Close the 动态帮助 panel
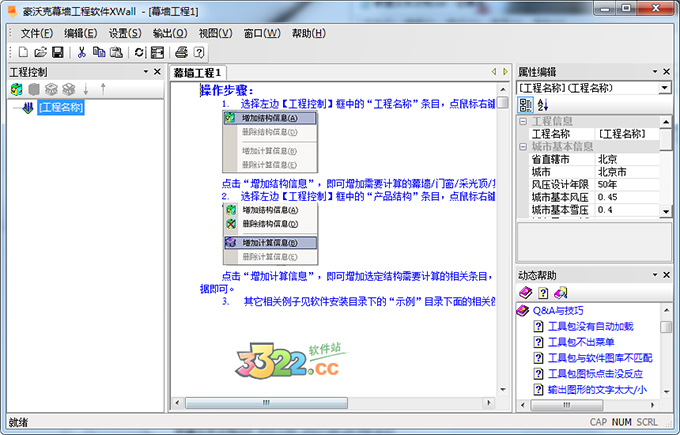The height and width of the screenshot is (435, 680). (667, 275)
